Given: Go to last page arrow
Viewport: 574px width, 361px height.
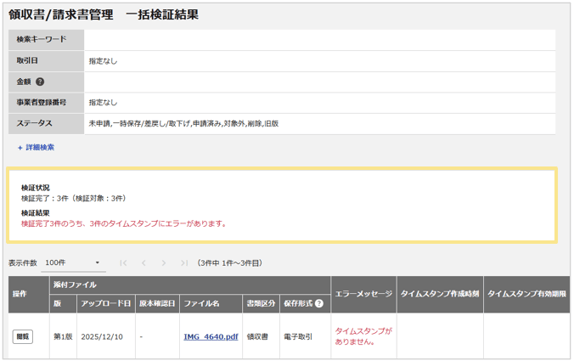Looking at the screenshot, I should click(x=184, y=263).
